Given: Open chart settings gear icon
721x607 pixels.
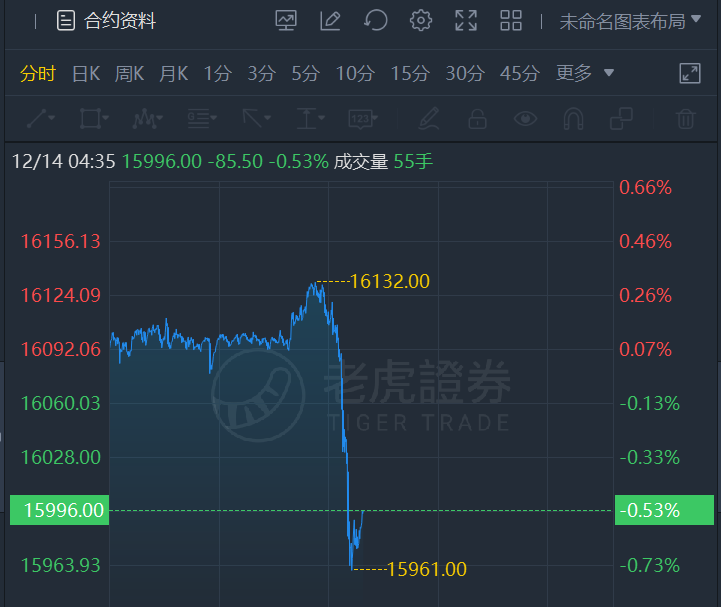Looking at the screenshot, I should coord(421,21).
